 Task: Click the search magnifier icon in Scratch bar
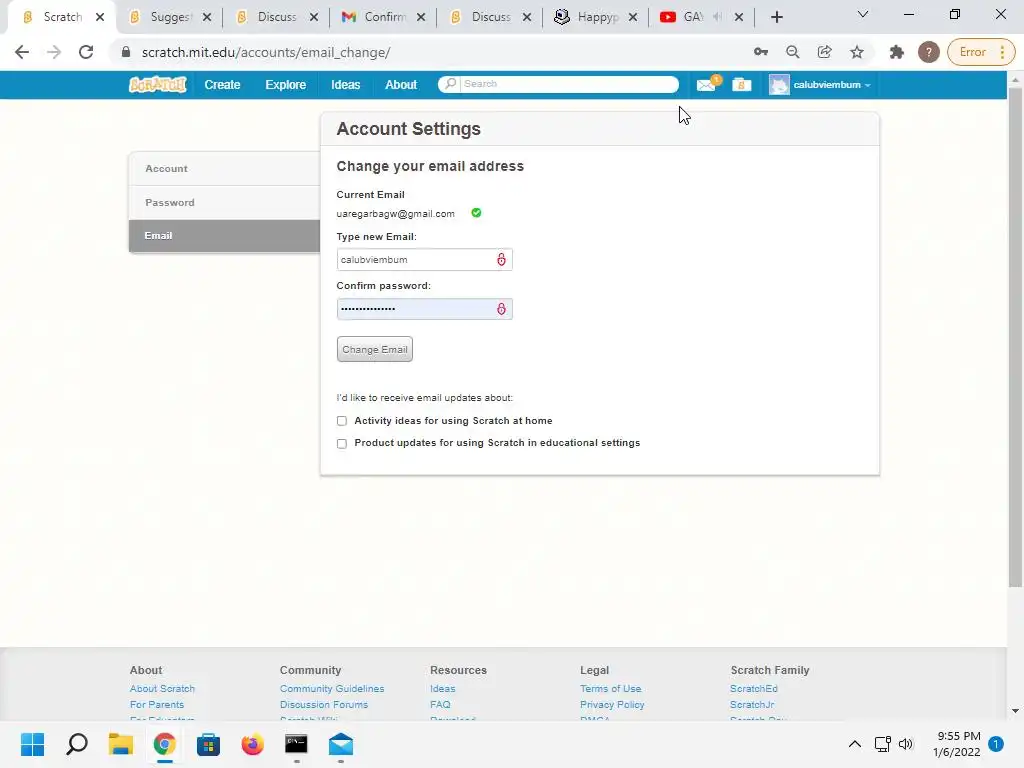(450, 84)
